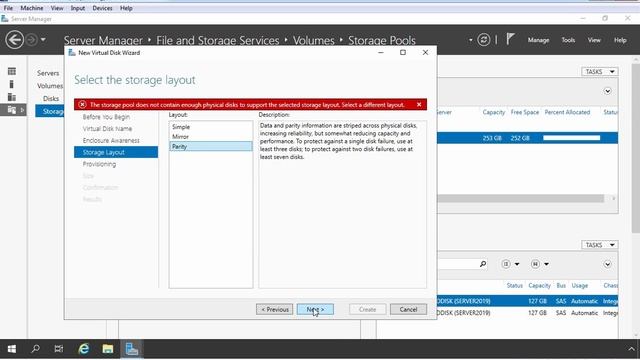The height and width of the screenshot is (360, 640).
Task: Go to Virtual Disk Name wizard step
Action: pyautogui.click(x=107, y=129)
